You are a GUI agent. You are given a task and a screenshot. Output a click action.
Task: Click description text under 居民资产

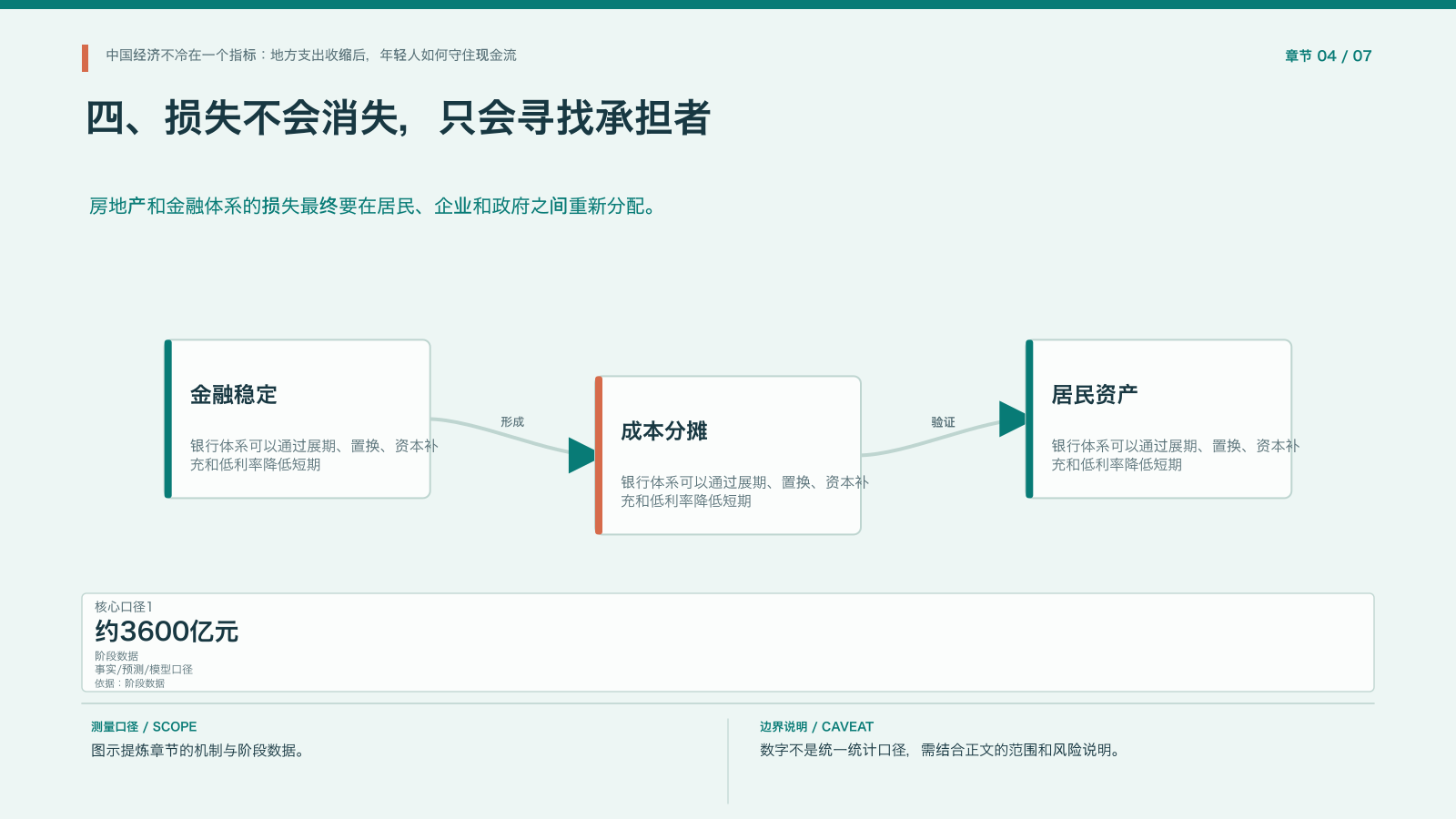(x=1175, y=455)
